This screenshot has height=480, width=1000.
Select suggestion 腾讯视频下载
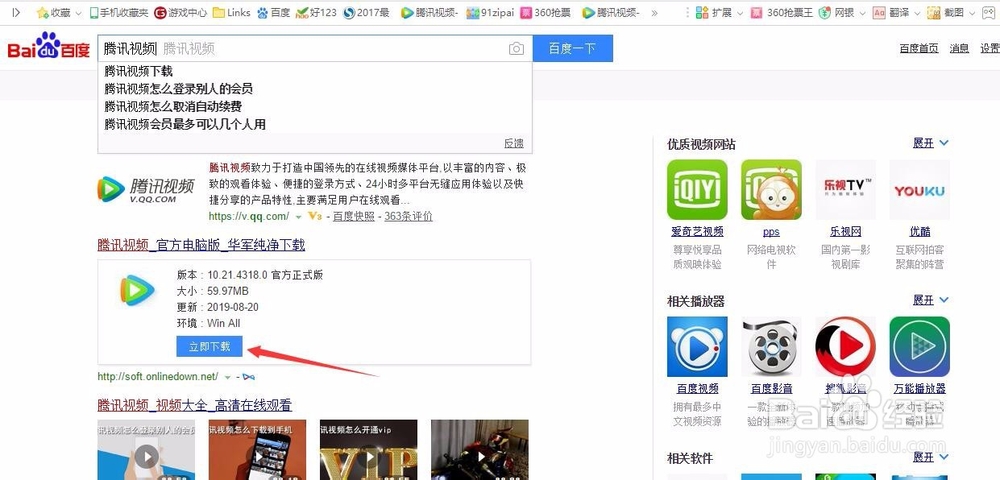click(x=138, y=71)
